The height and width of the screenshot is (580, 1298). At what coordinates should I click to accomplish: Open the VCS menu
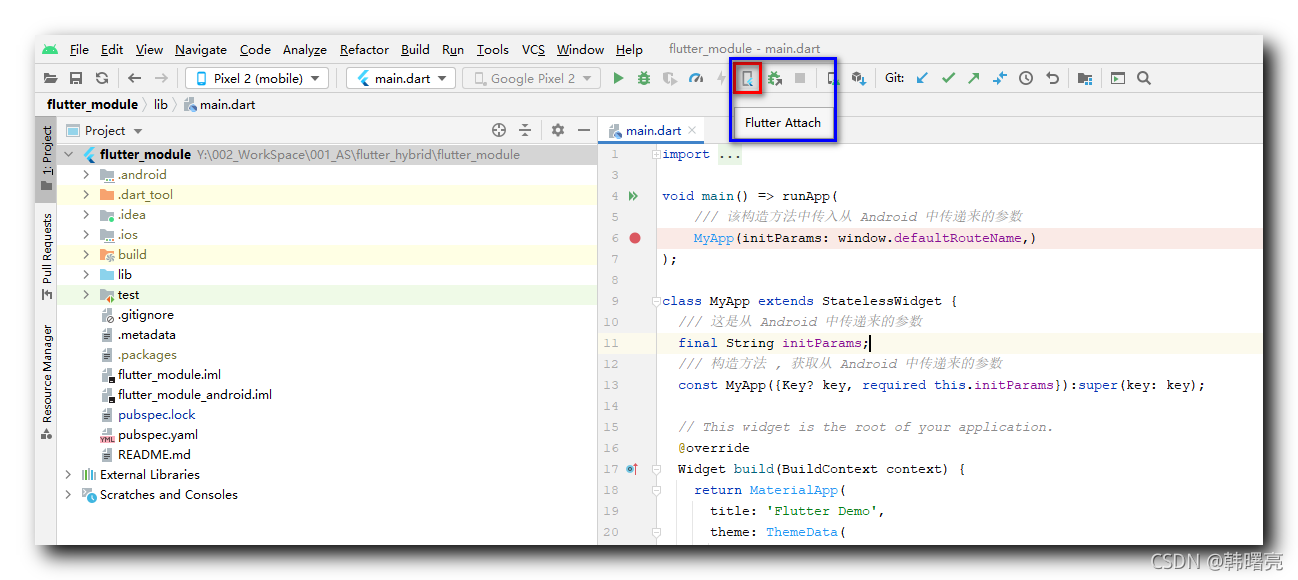(534, 50)
